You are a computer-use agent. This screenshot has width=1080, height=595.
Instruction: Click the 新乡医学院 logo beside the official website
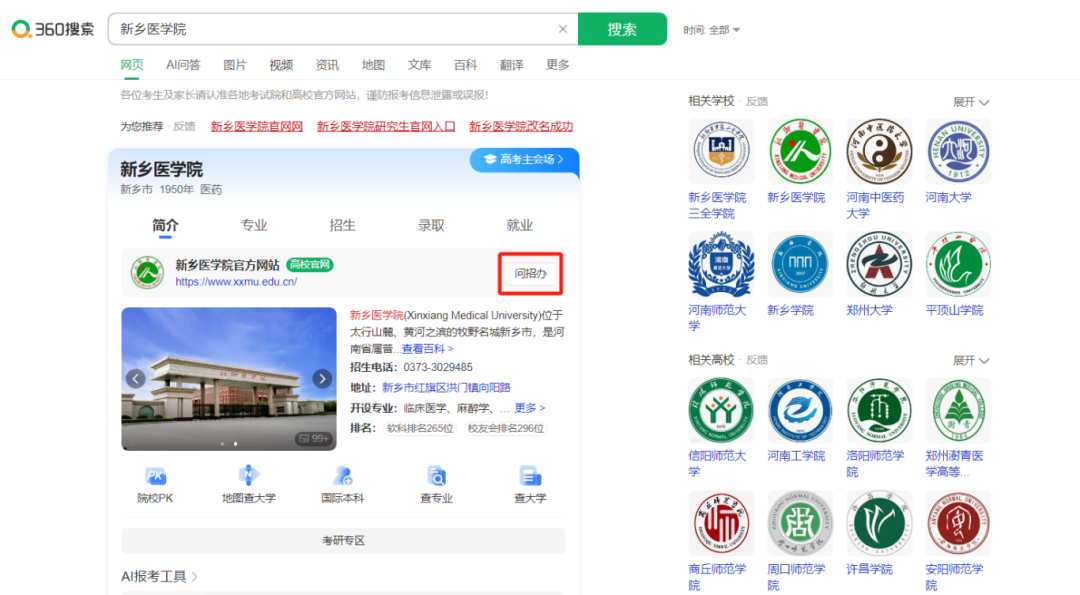pos(147,273)
